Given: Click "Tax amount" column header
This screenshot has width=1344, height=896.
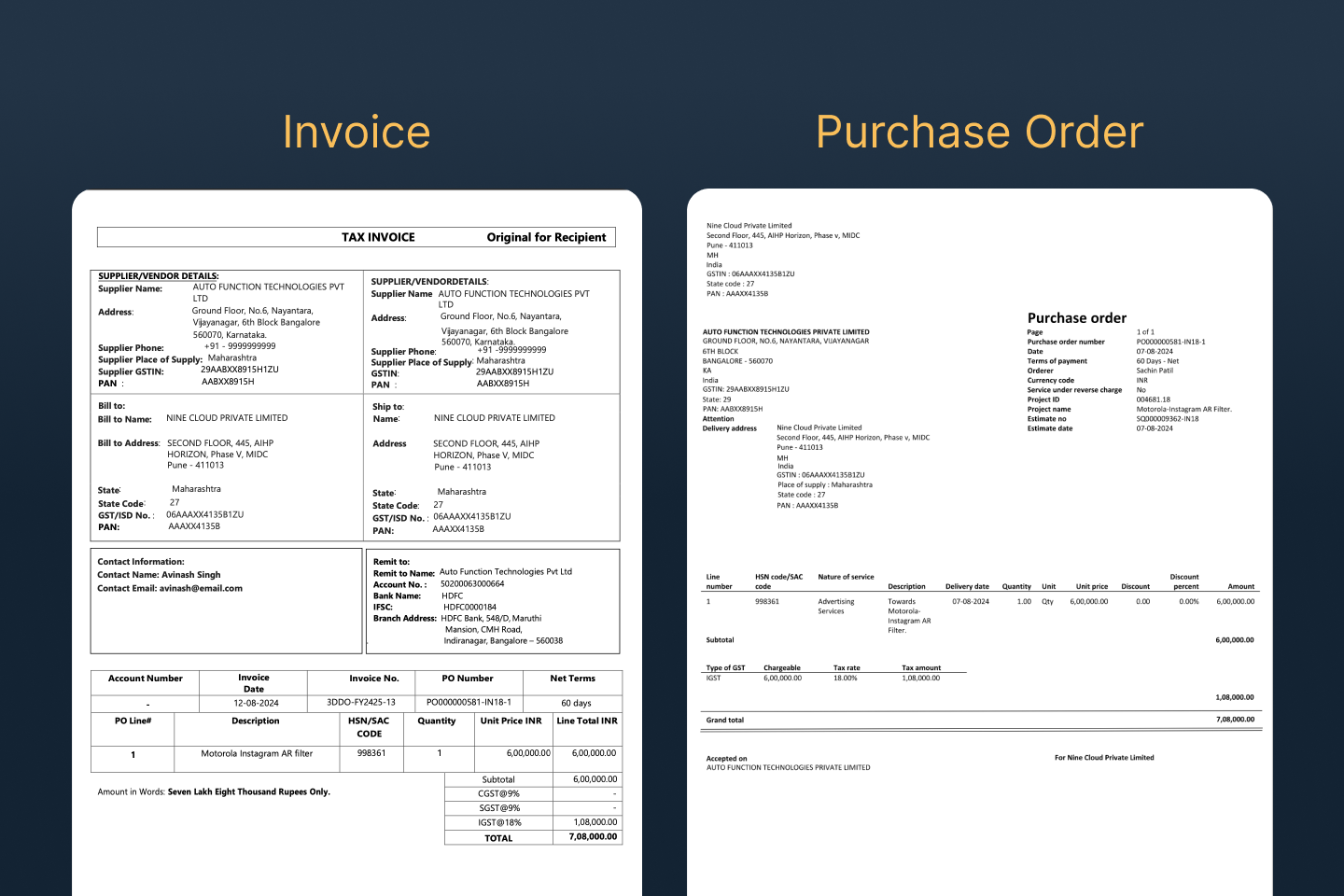Looking at the screenshot, I should 921,668.
